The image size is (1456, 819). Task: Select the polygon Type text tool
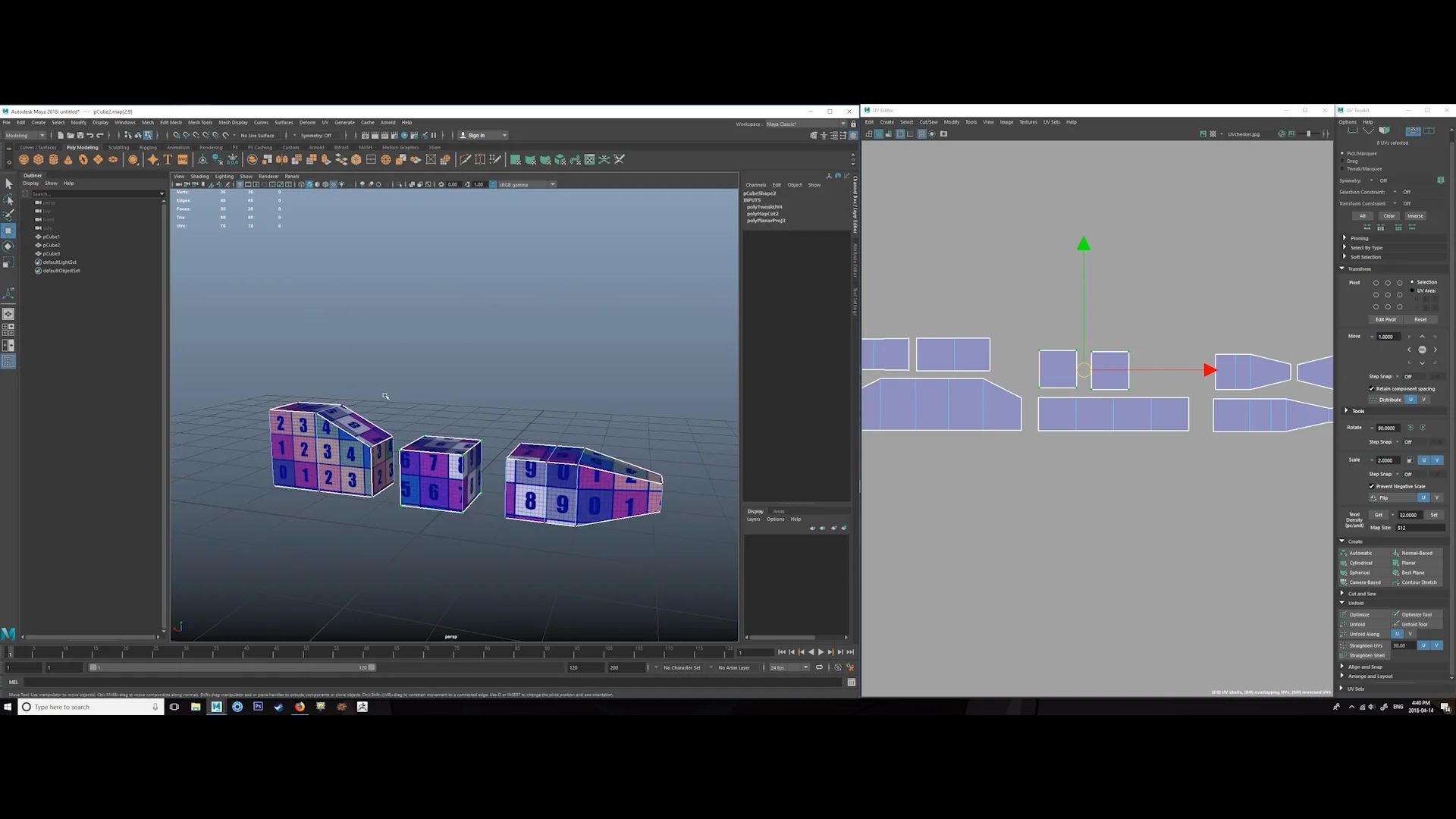click(x=168, y=159)
